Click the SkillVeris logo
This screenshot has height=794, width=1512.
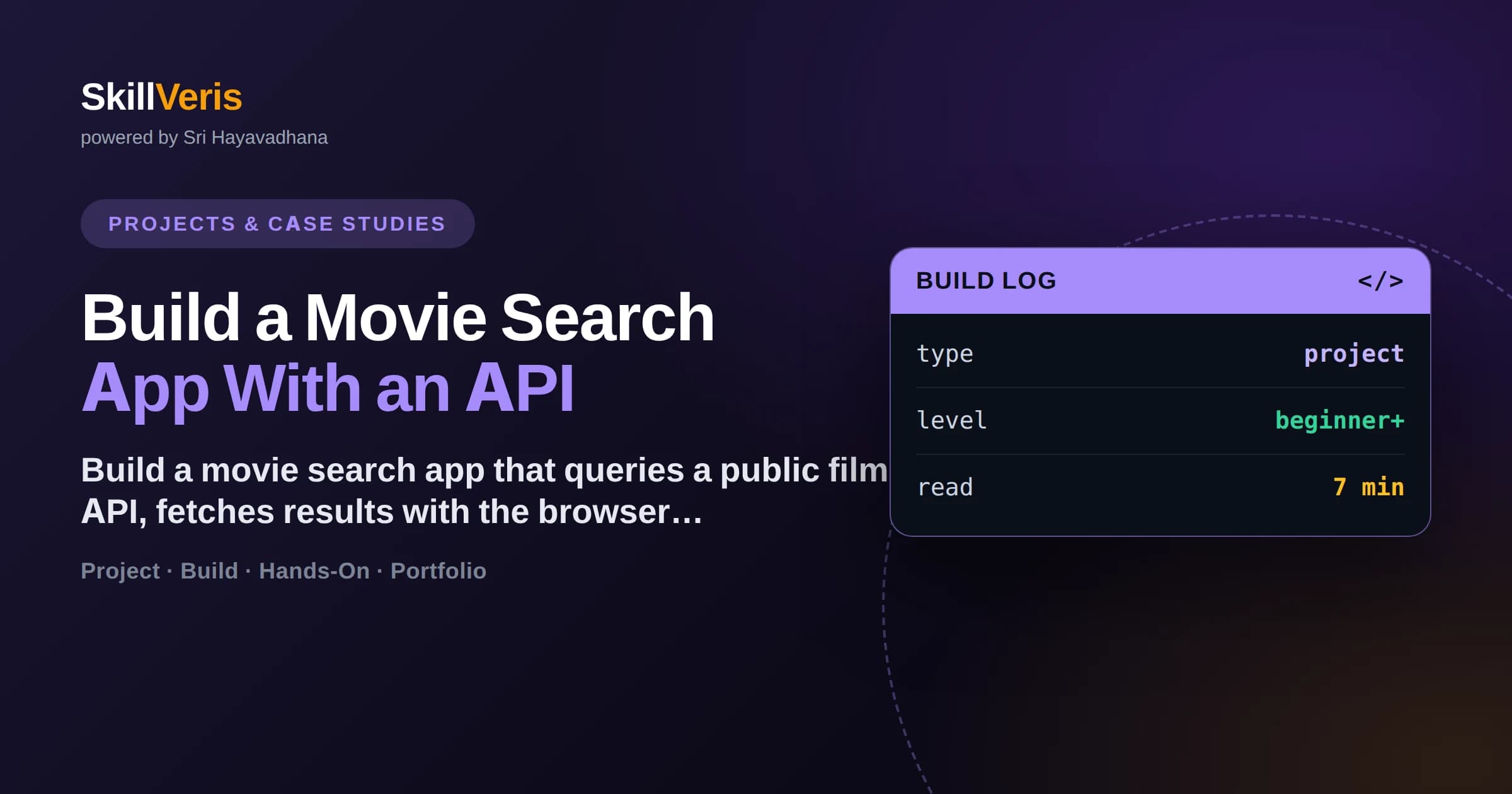coord(161,97)
